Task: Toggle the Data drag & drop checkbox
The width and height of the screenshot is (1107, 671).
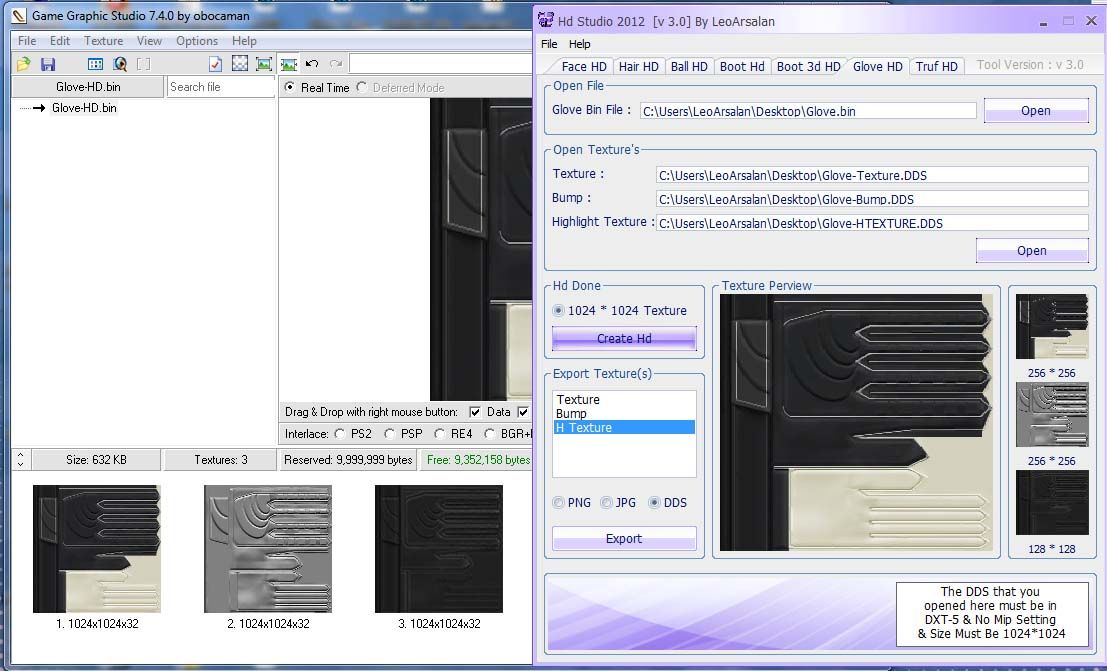Action: tap(475, 412)
